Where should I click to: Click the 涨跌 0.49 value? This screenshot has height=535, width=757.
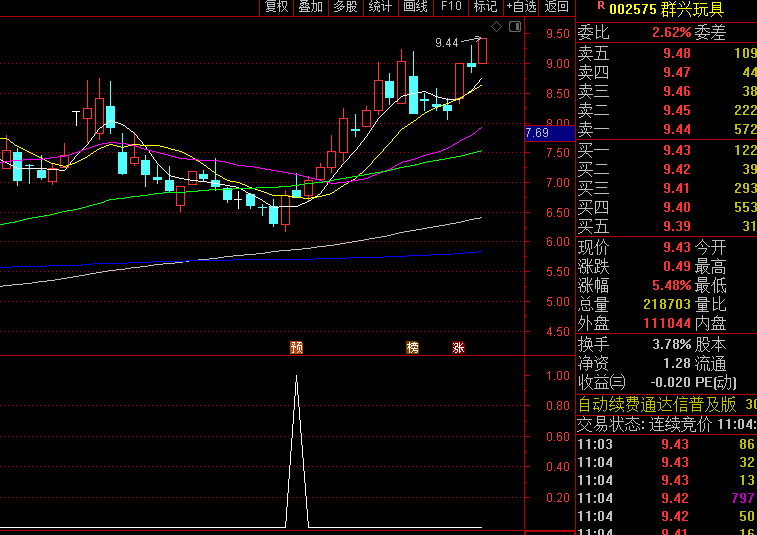point(677,267)
